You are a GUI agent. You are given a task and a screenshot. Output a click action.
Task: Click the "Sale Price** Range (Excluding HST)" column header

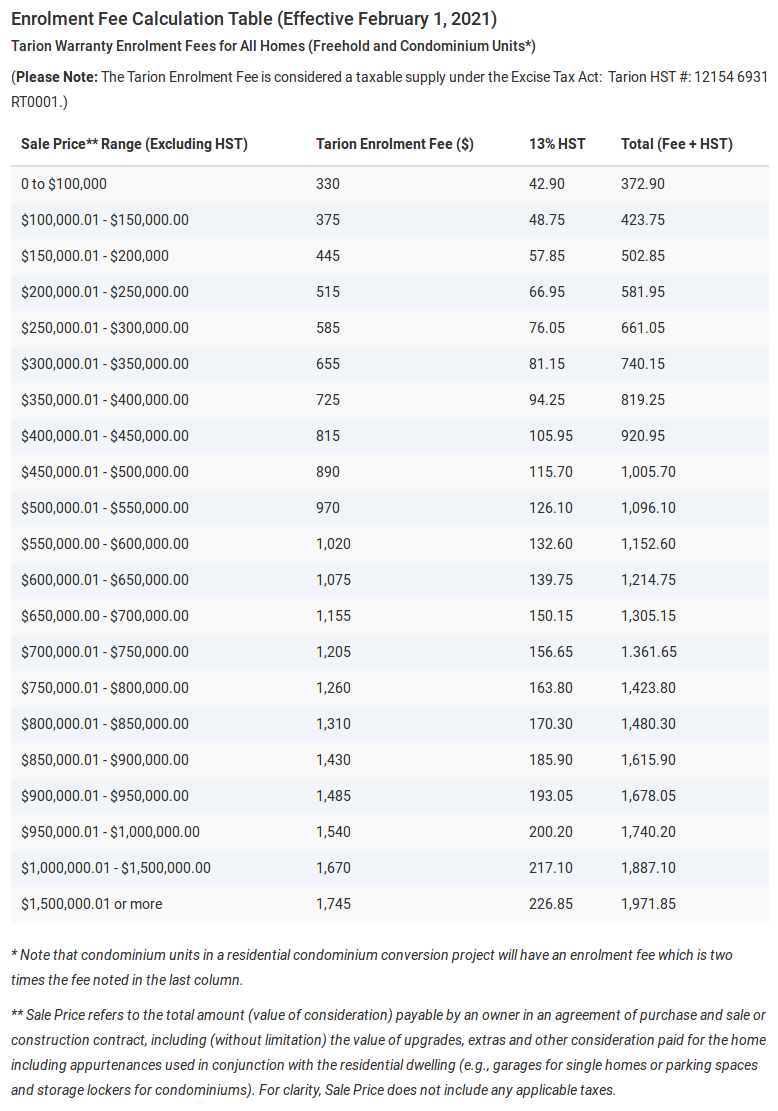(134, 144)
